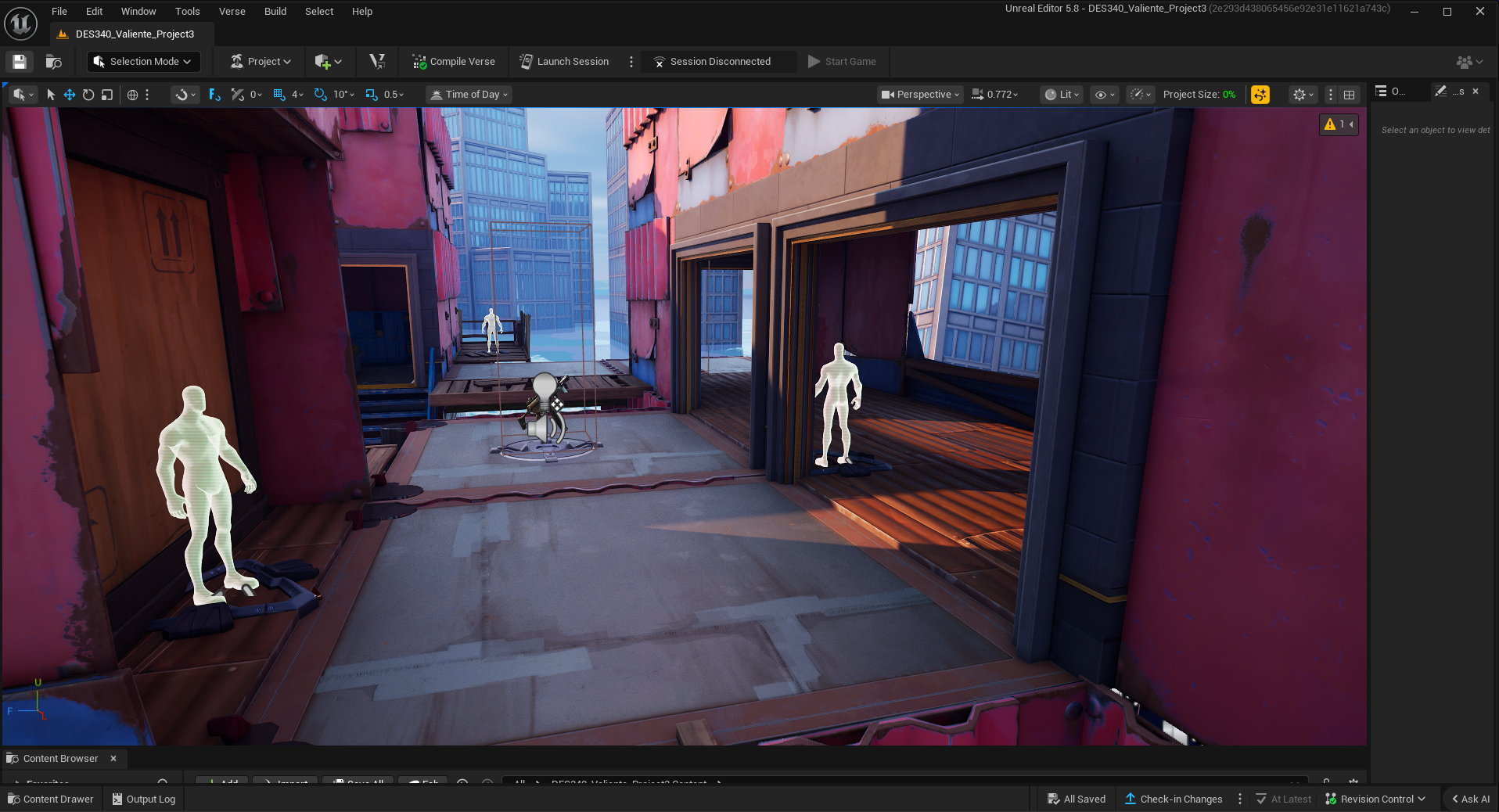Open grid snap size 4 dropdown
This screenshot has width=1499, height=812.
(297, 95)
